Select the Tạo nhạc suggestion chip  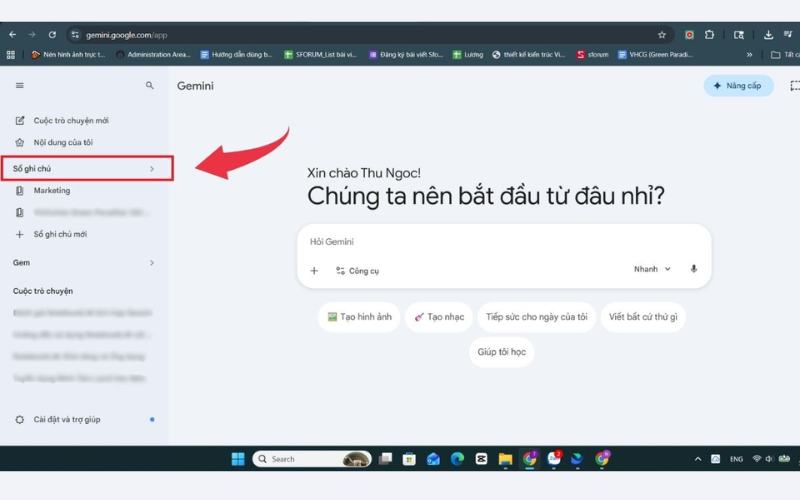439,317
